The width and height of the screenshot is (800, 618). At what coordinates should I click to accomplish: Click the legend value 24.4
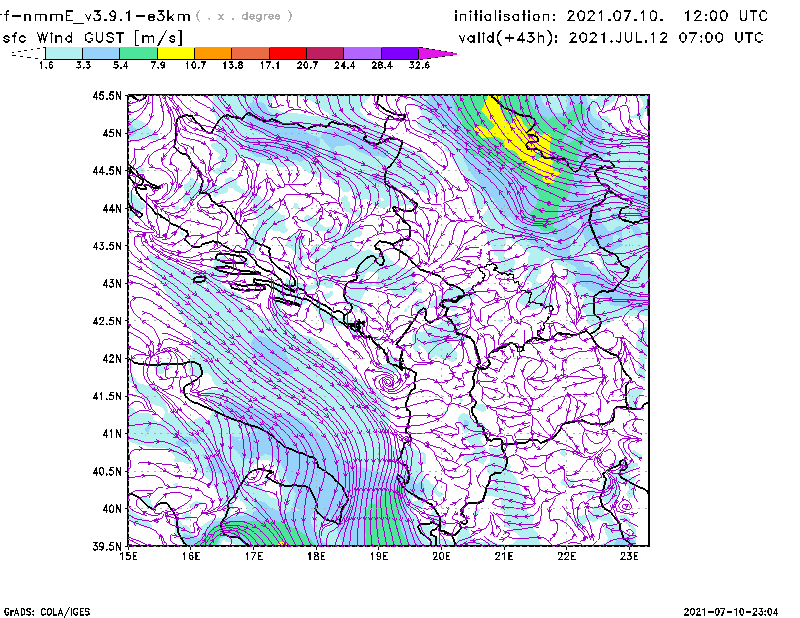[x=344, y=65]
